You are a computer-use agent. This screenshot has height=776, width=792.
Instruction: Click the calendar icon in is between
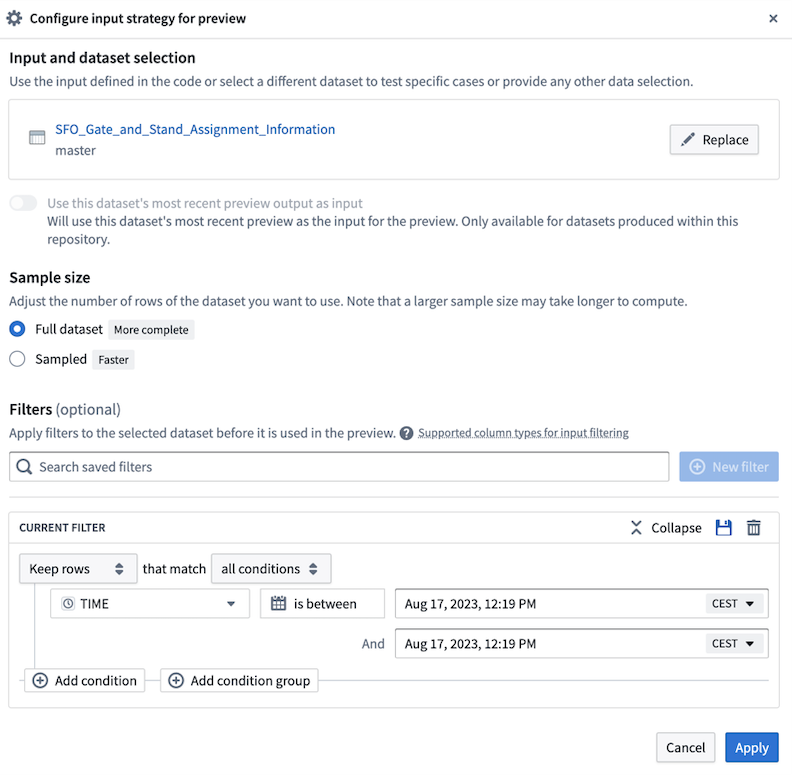(x=278, y=604)
